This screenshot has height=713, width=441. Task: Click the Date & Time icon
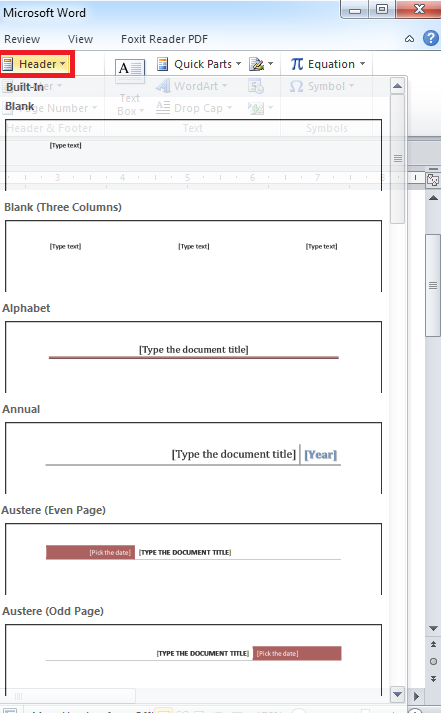coord(256,86)
